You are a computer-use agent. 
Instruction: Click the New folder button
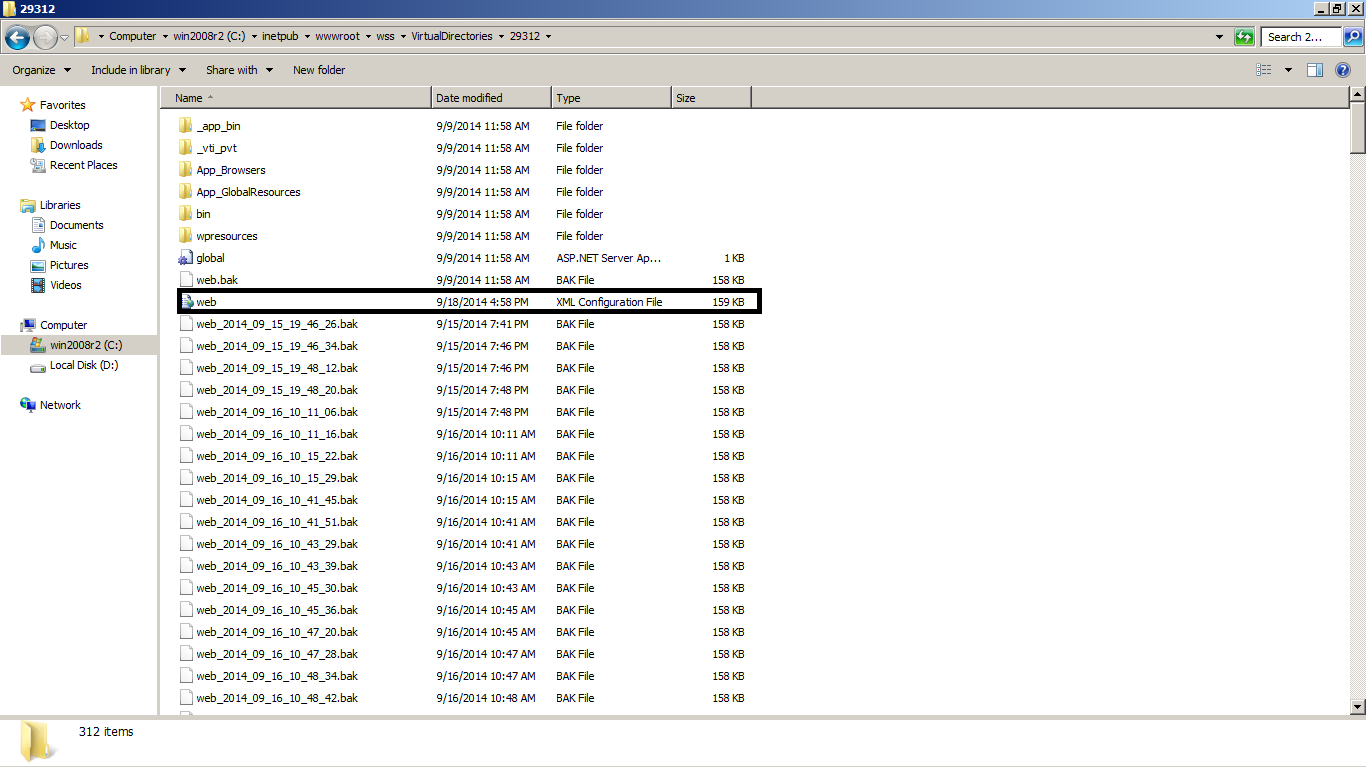pyautogui.click(x=318, y=69)
